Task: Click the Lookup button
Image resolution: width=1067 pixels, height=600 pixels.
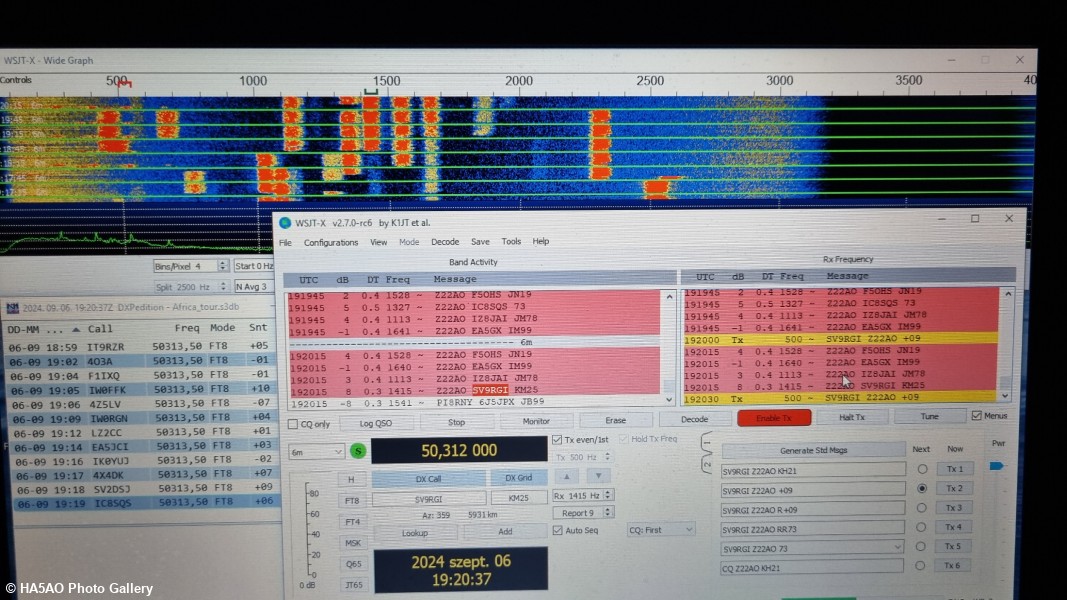Action: pos(414,533)
